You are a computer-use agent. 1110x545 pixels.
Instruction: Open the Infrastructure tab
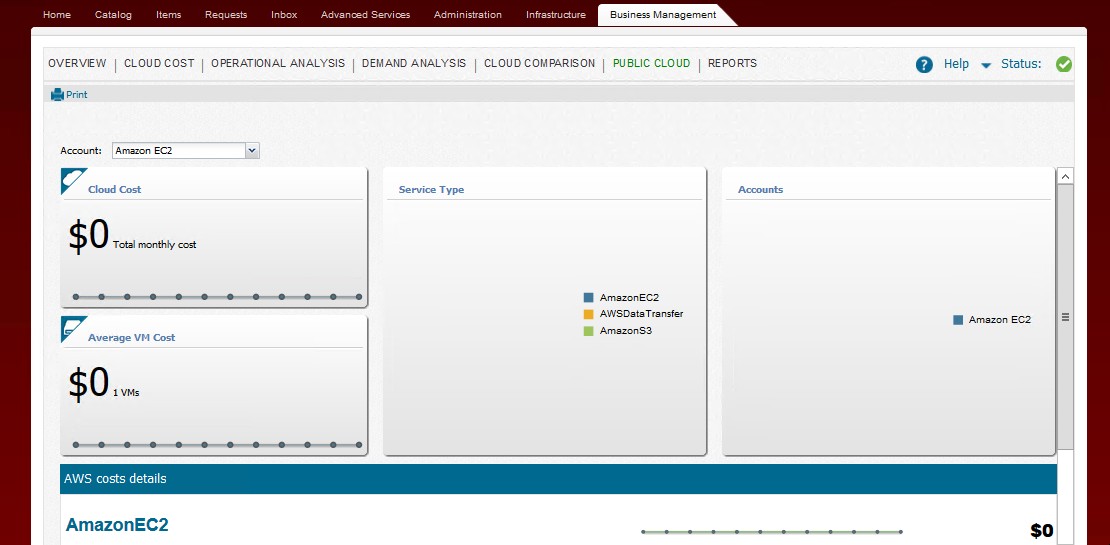point(555,15)
